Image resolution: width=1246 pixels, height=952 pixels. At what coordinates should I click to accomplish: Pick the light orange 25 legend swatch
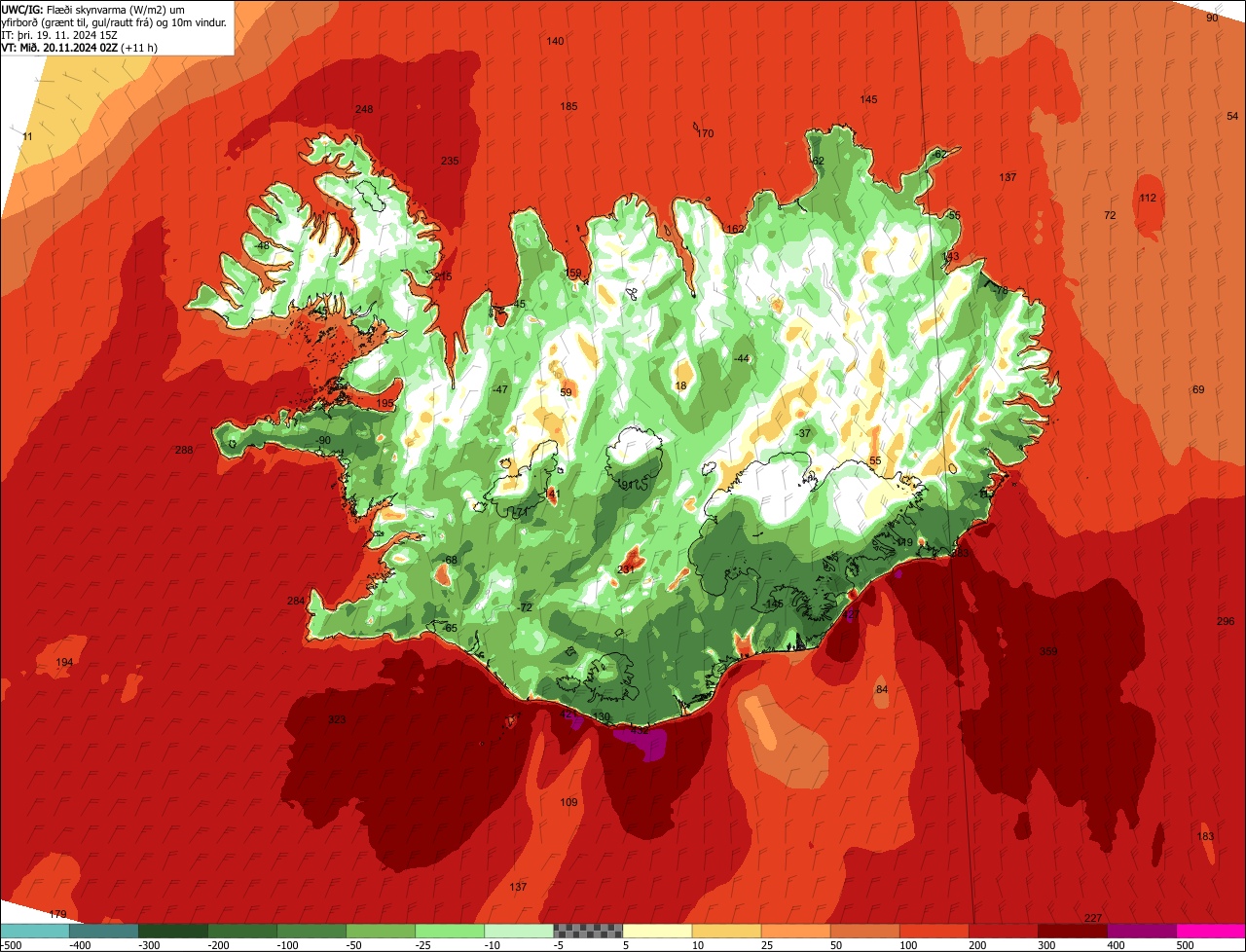(x=795, y=931)
